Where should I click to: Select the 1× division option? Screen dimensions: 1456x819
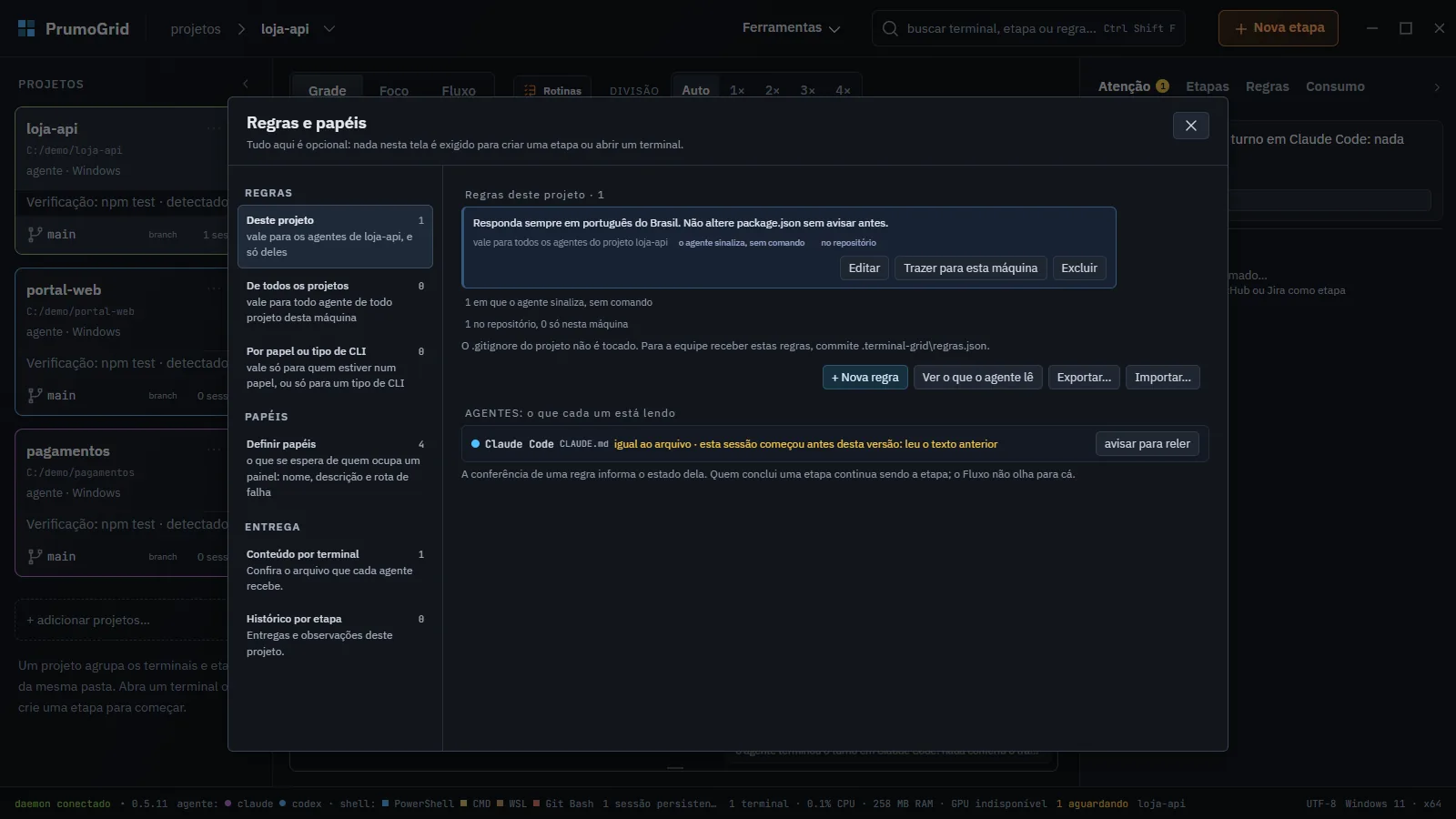tap(737, 91)
